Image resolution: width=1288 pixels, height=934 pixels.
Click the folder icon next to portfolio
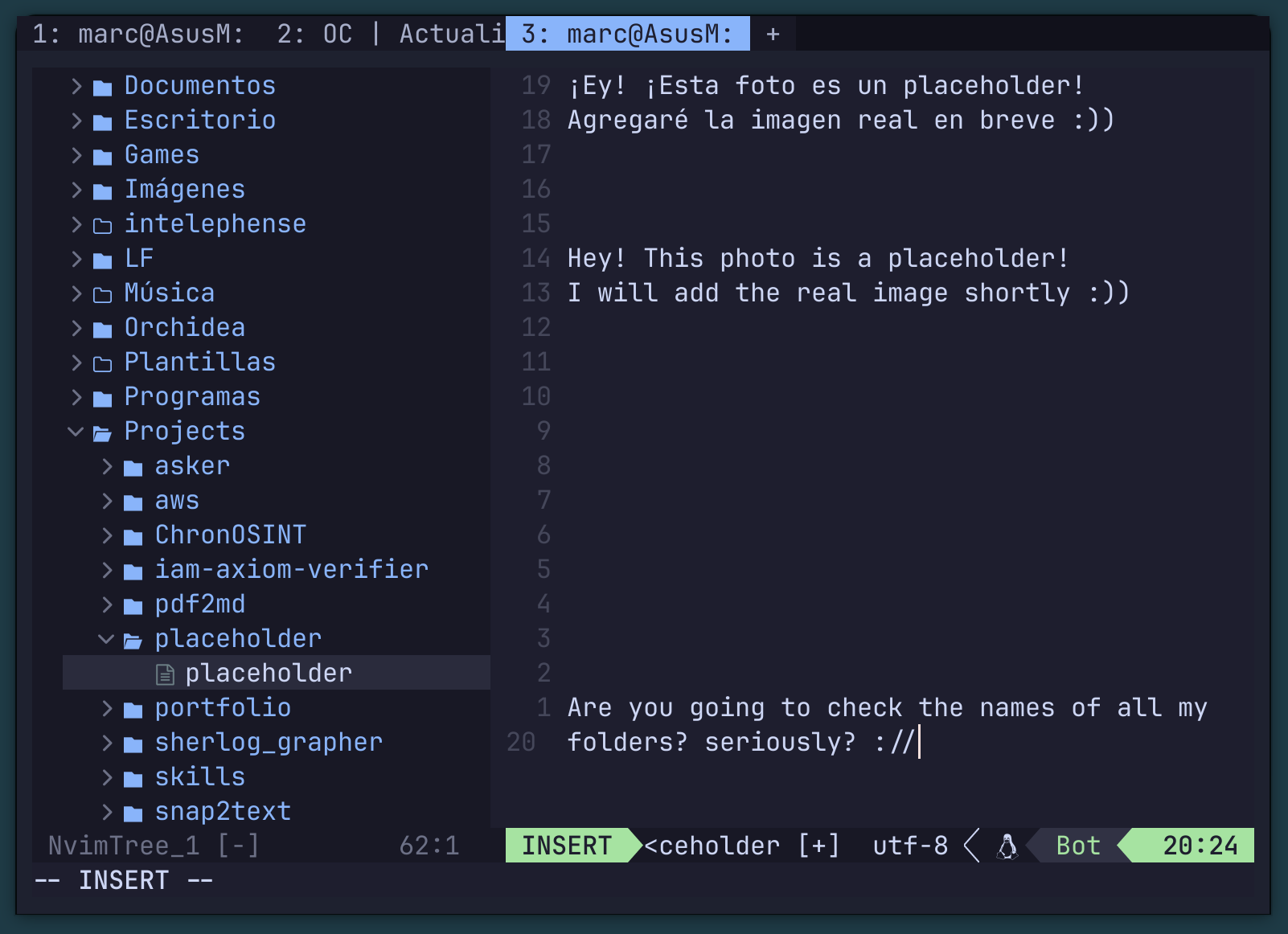pos(133,707)
